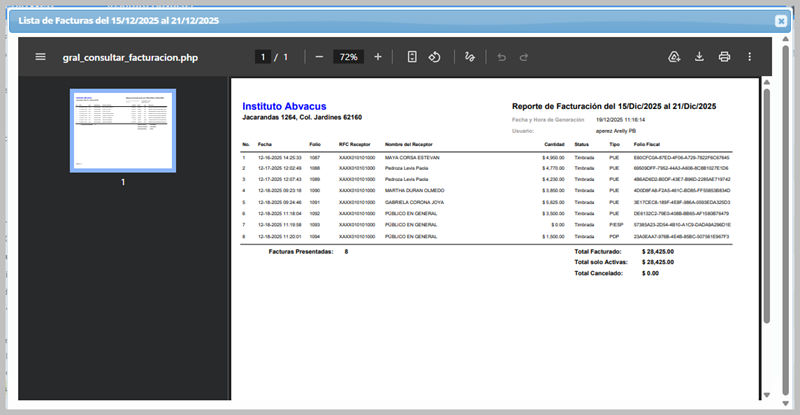Close the Lista de Facturas dialog
This screenshot has height=415, width=800.
(x=781, y=21)
